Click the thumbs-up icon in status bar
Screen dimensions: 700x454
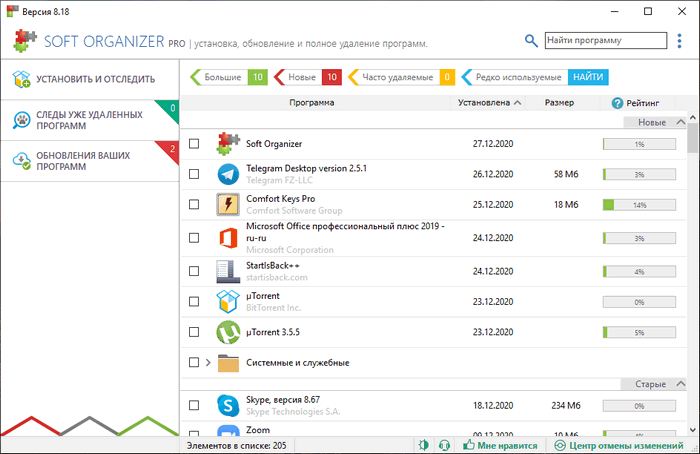pyautogui.click(x=469, y=445)
